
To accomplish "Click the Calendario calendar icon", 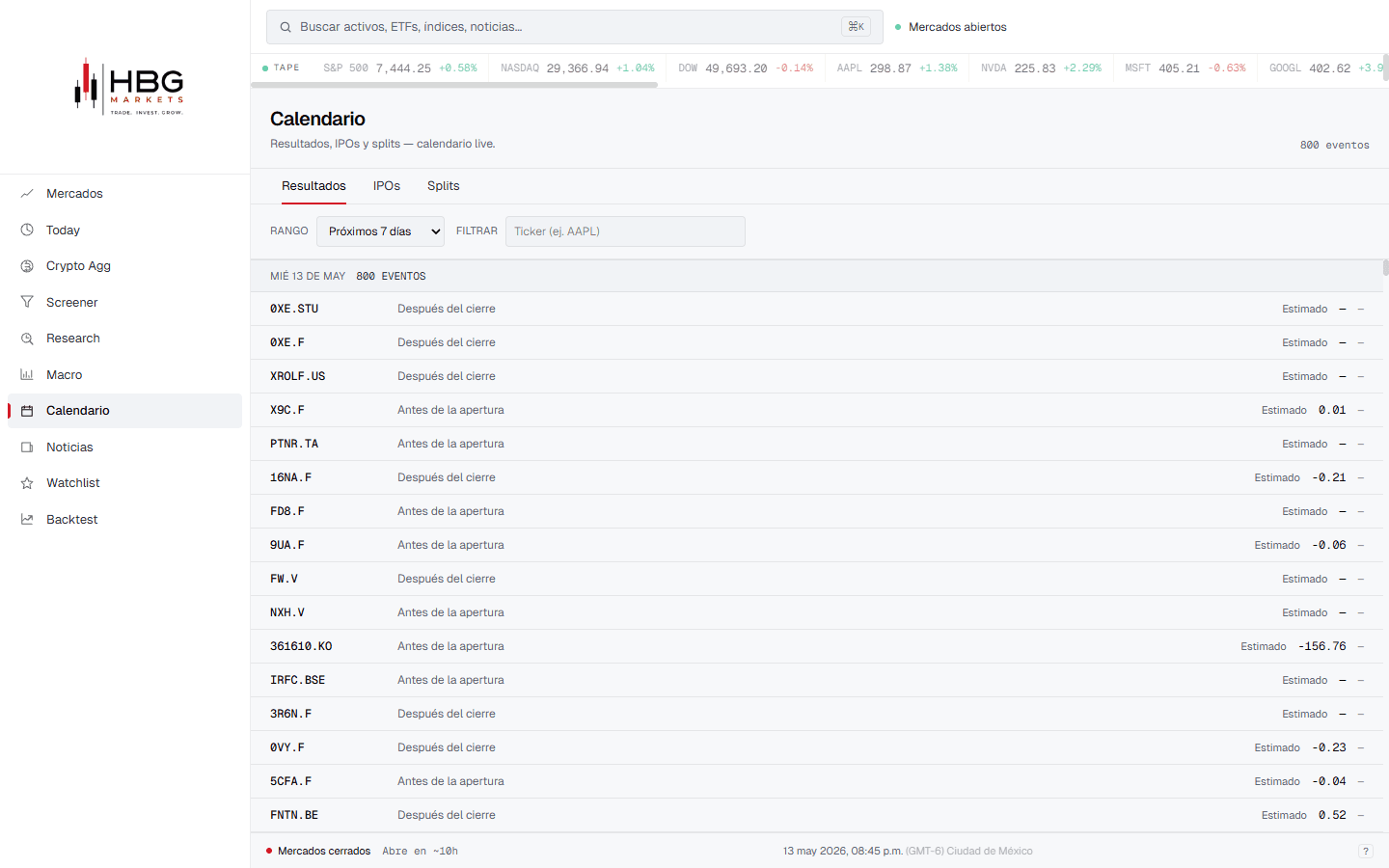I will tap(27, 411).
